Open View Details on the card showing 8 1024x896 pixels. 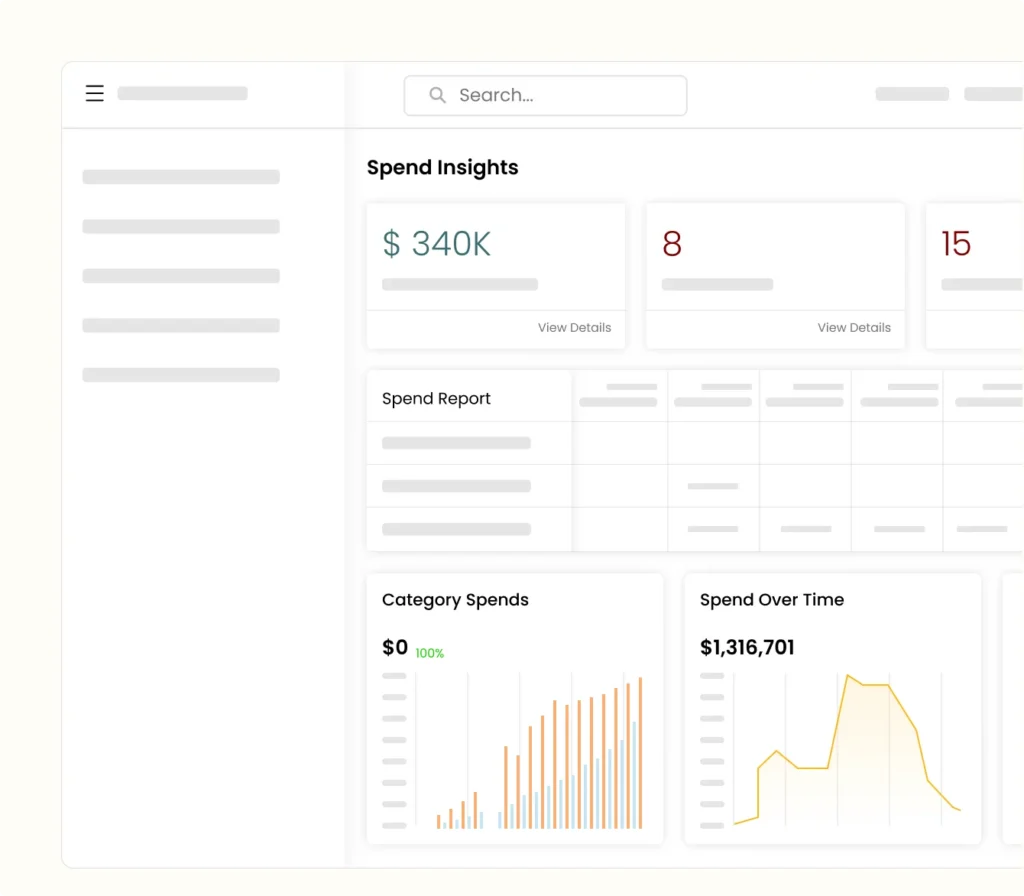853,327
